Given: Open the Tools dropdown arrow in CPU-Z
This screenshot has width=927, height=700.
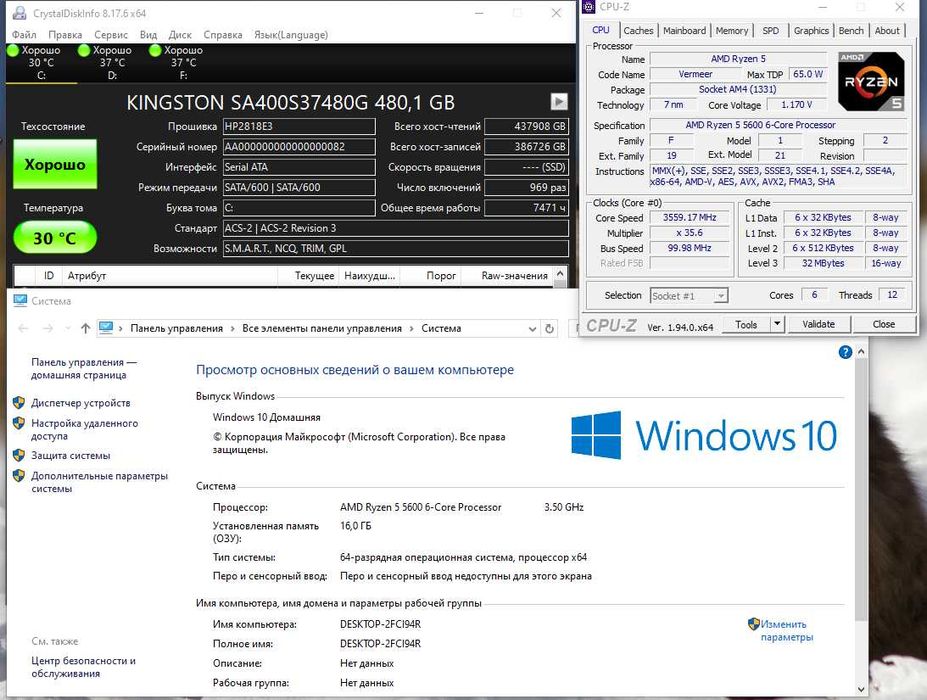Looking at the screenshot, I should 777,324.
